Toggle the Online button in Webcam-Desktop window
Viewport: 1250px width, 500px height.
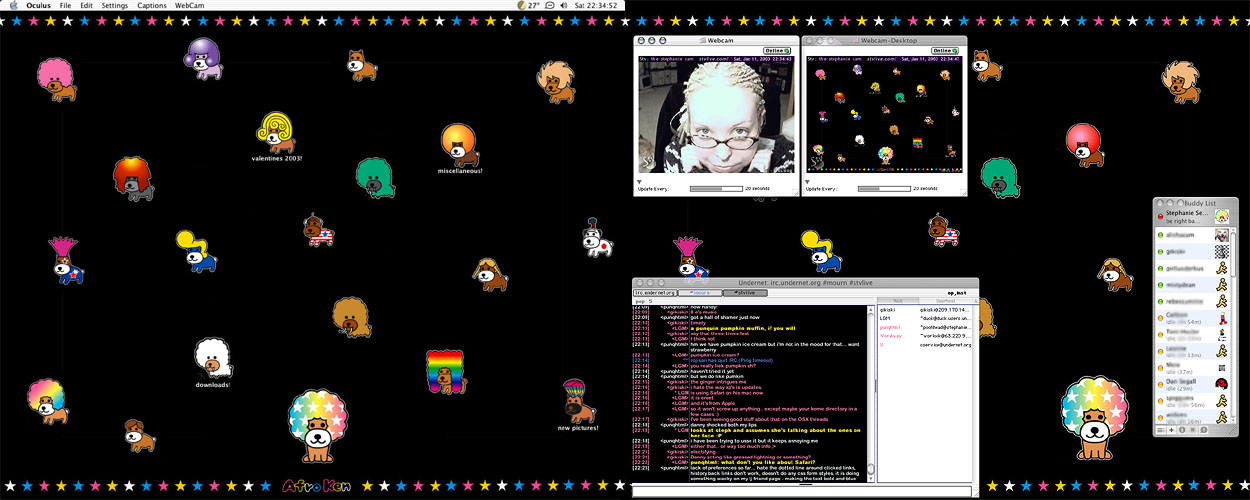point(945,50)
